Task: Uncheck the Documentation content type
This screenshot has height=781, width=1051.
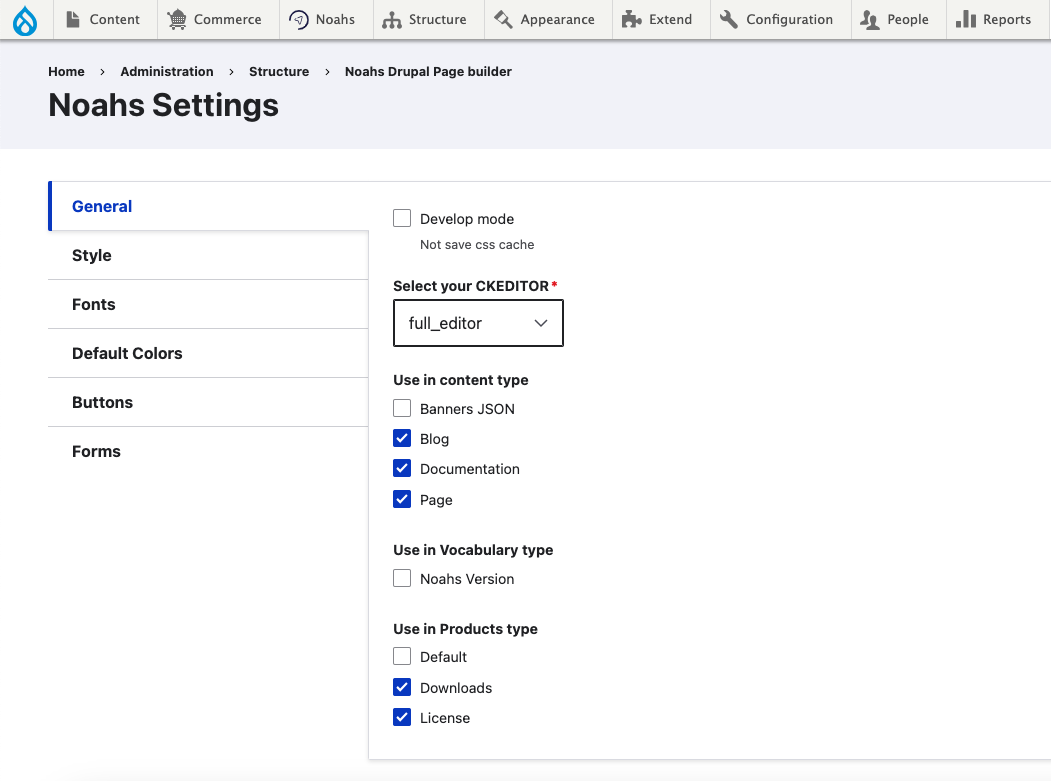Action: tap(402, 468)
